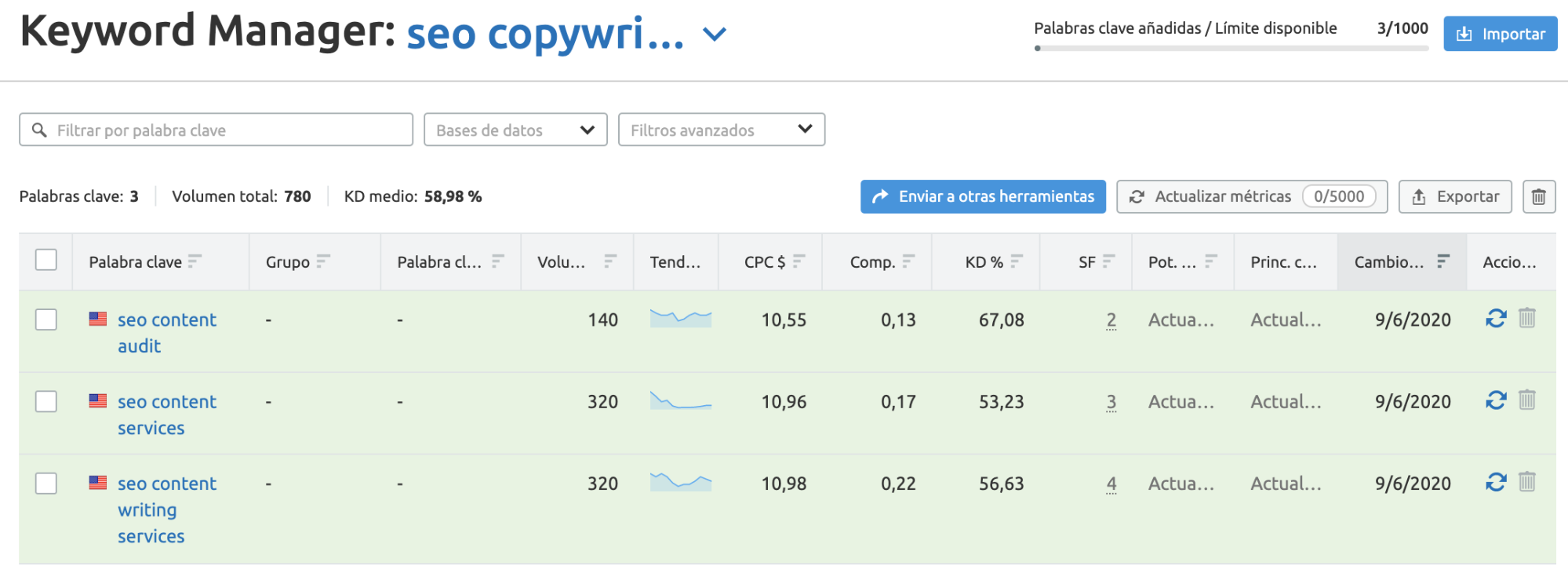Check seo content writing services row checkbox
The image size is (1568, 566).
pyautogui.click(x=46, y=483)
